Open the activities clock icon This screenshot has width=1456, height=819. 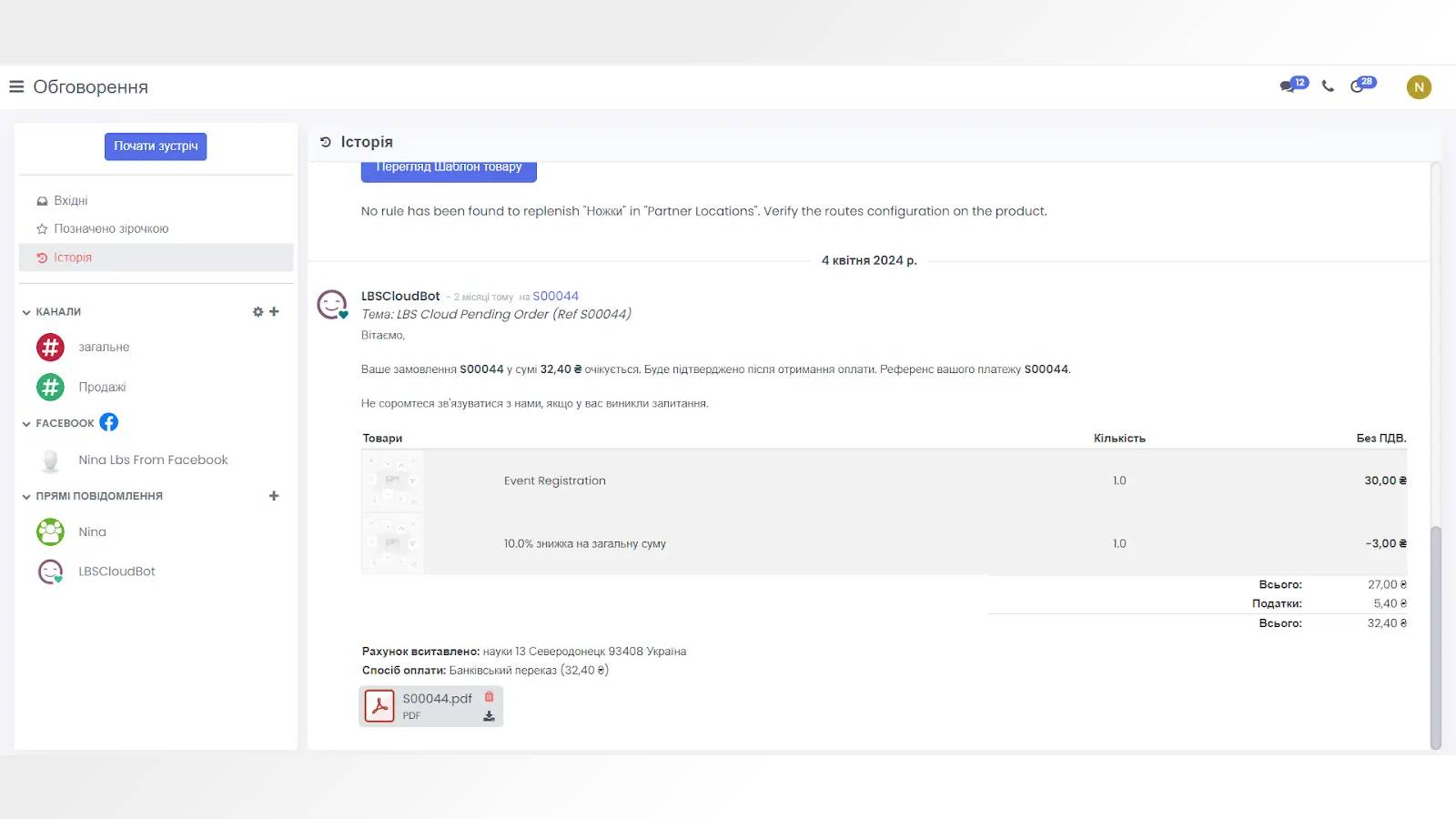tap(1359, 86)
